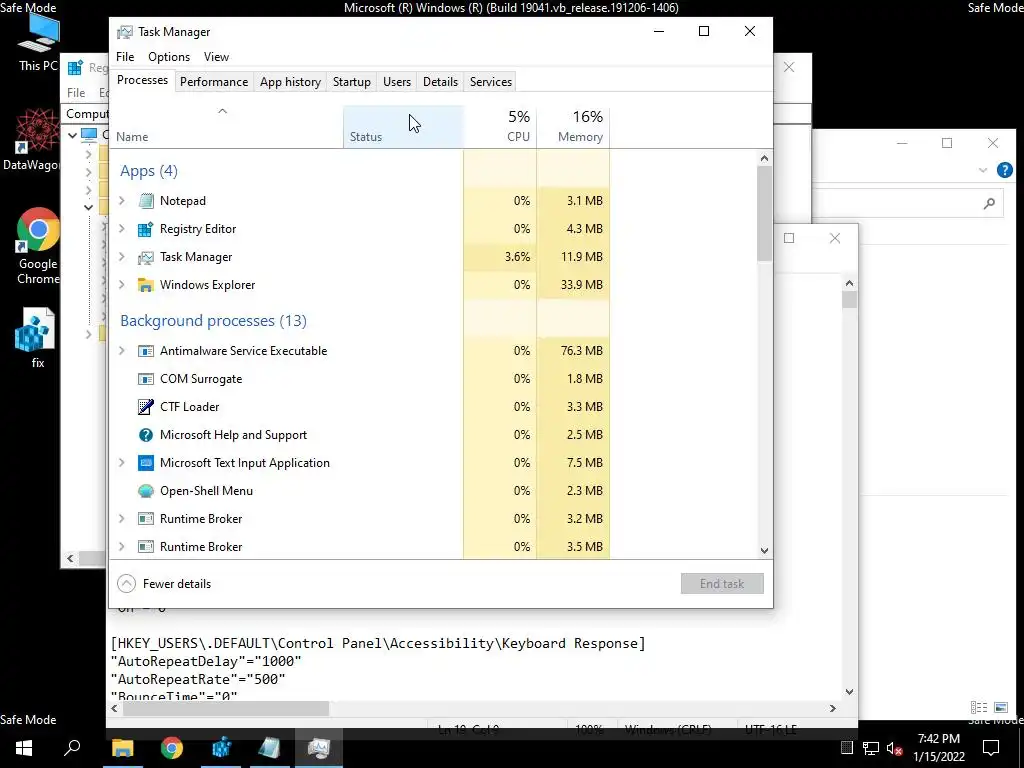Open File Explorer from the taskbar

122,748
